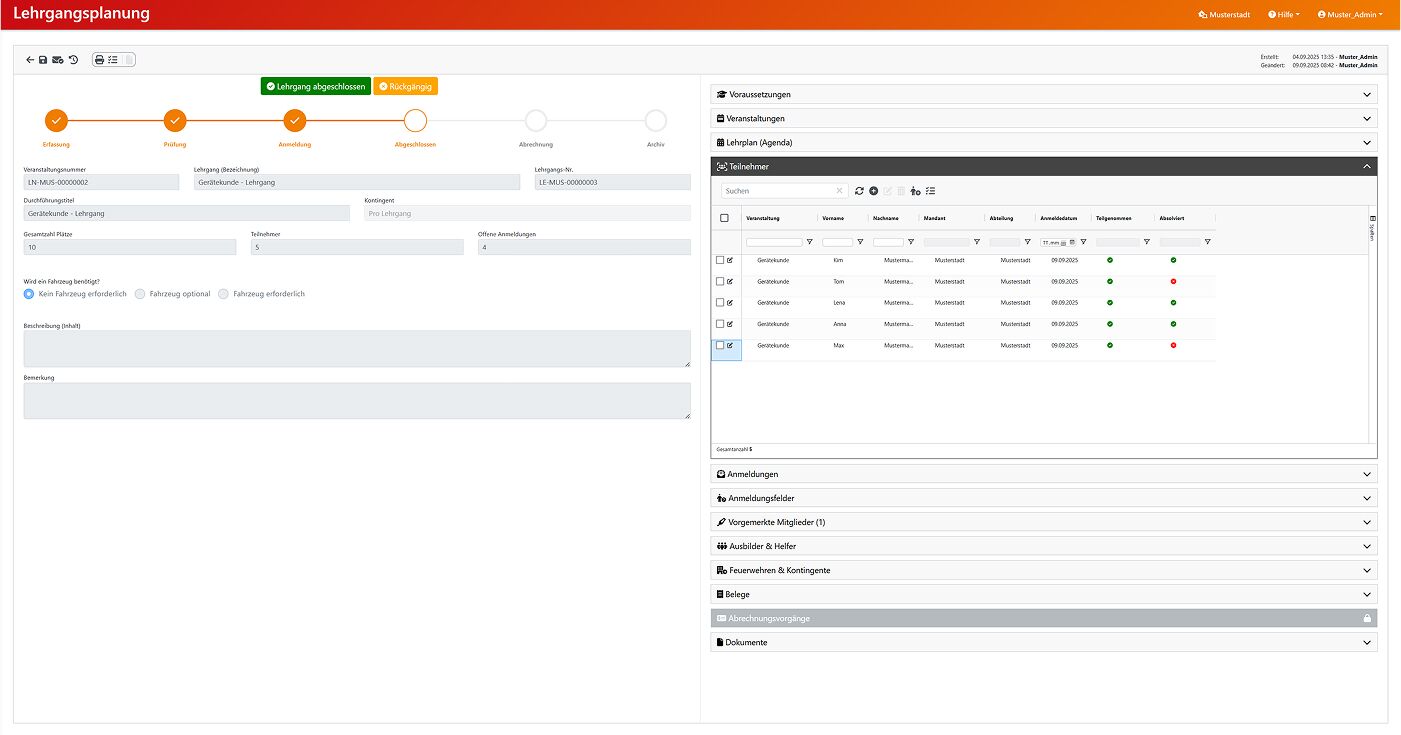Click the 'Lehrgang abgeschlossen' button

315,87
